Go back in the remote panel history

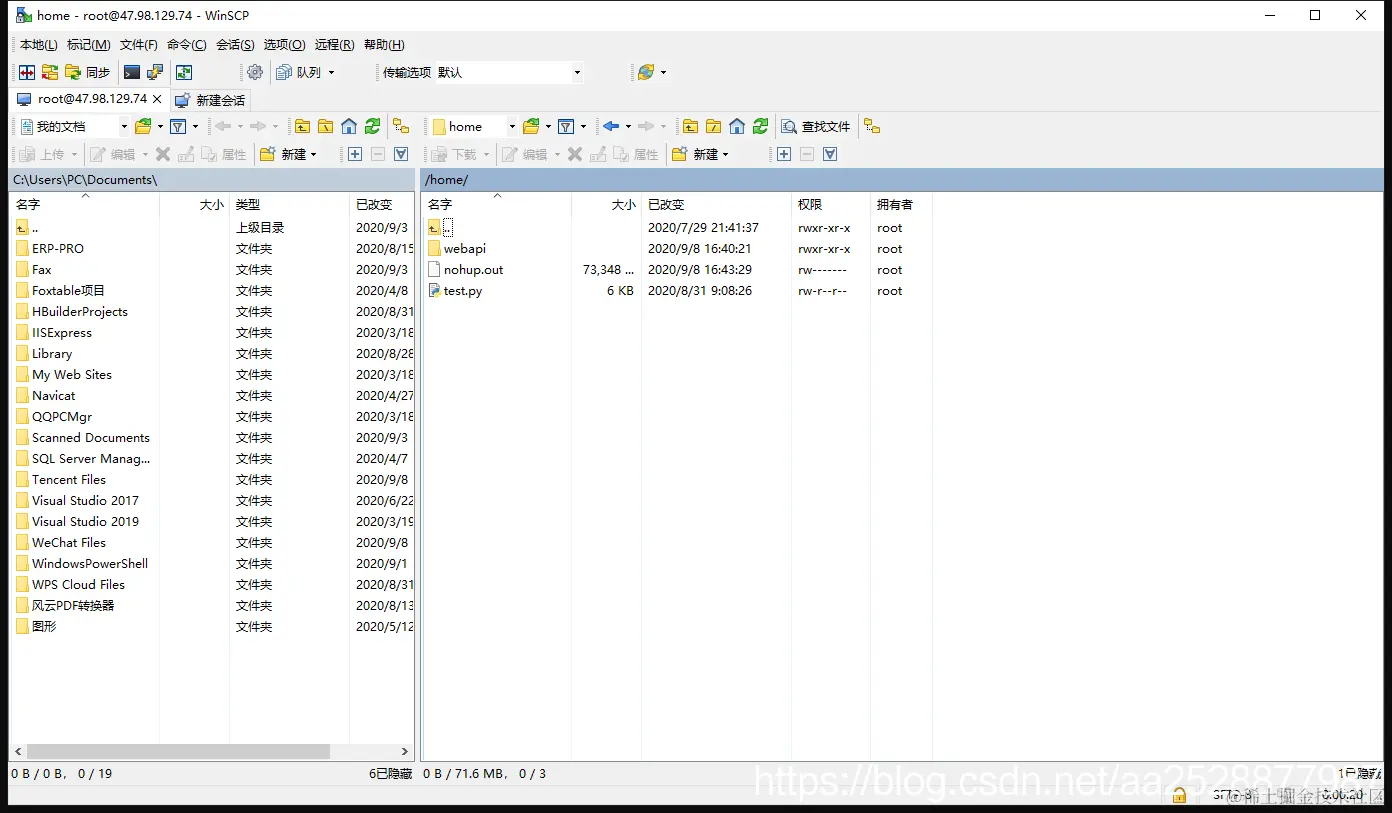[x=611, y=126]
